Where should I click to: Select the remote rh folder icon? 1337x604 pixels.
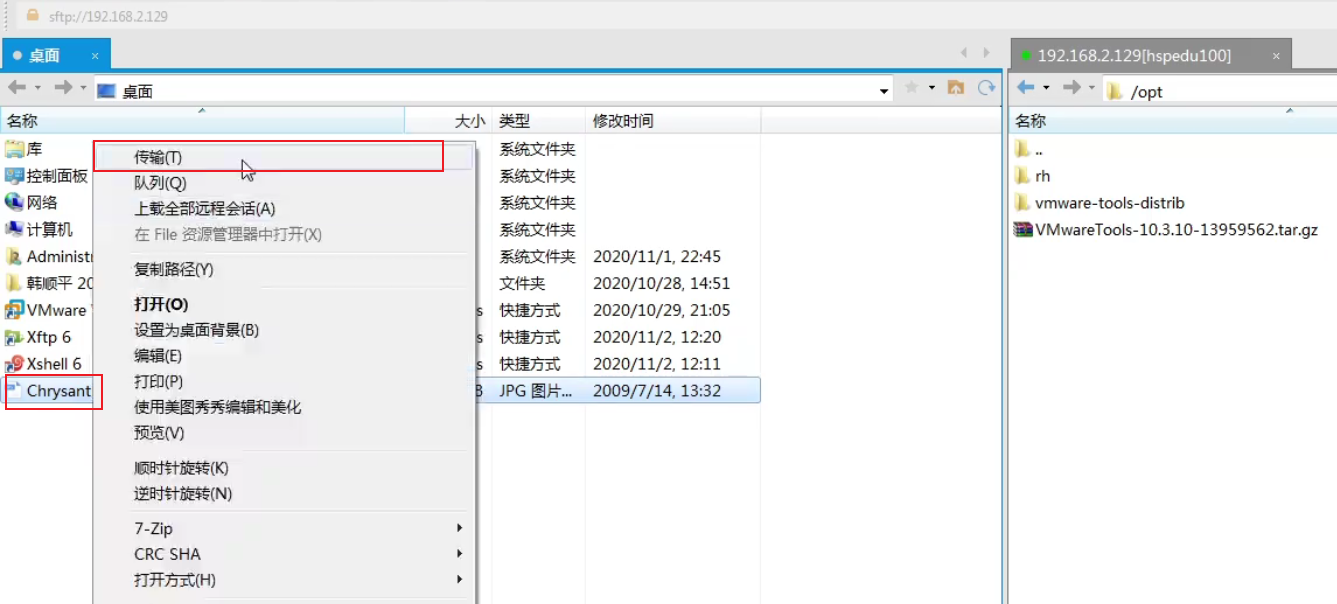click(1021, 176)
